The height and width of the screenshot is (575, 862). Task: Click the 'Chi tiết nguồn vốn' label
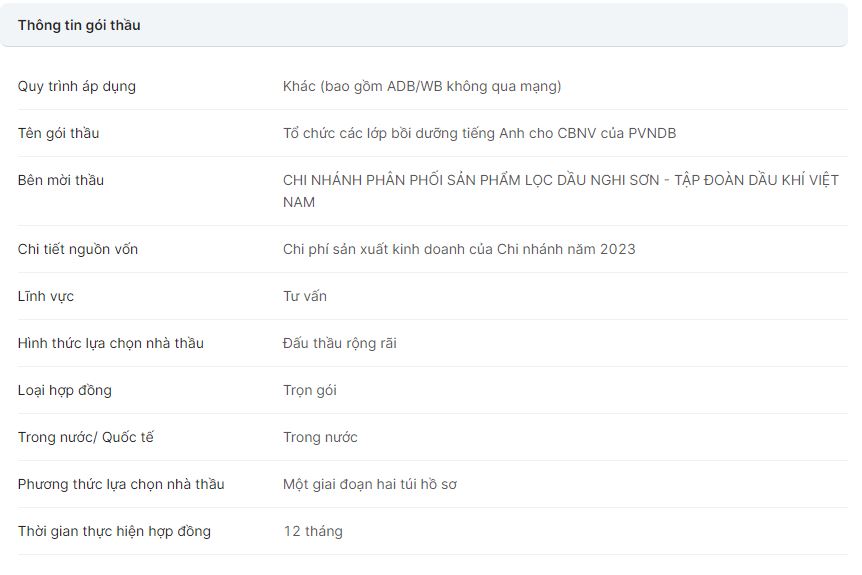coord(78,249)
